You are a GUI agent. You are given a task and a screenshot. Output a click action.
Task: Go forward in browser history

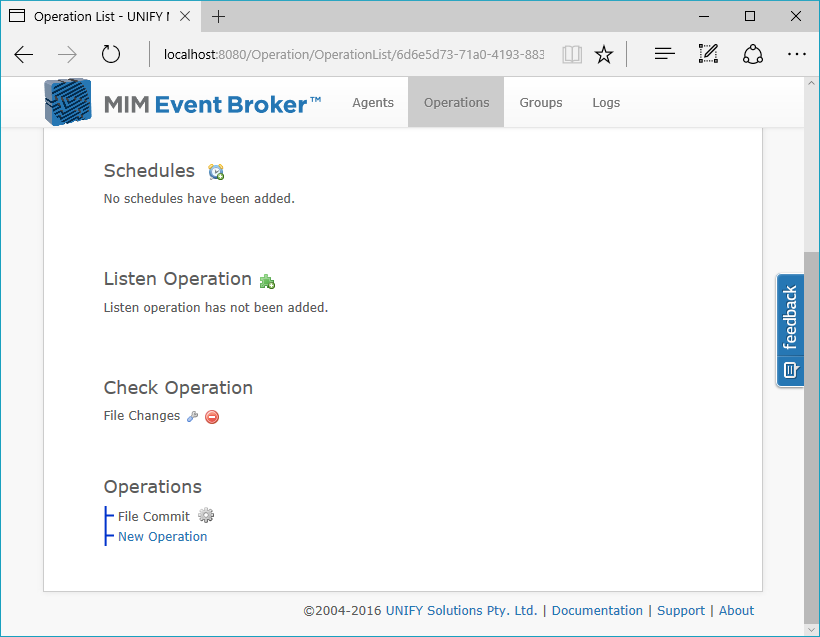(67, 54)
